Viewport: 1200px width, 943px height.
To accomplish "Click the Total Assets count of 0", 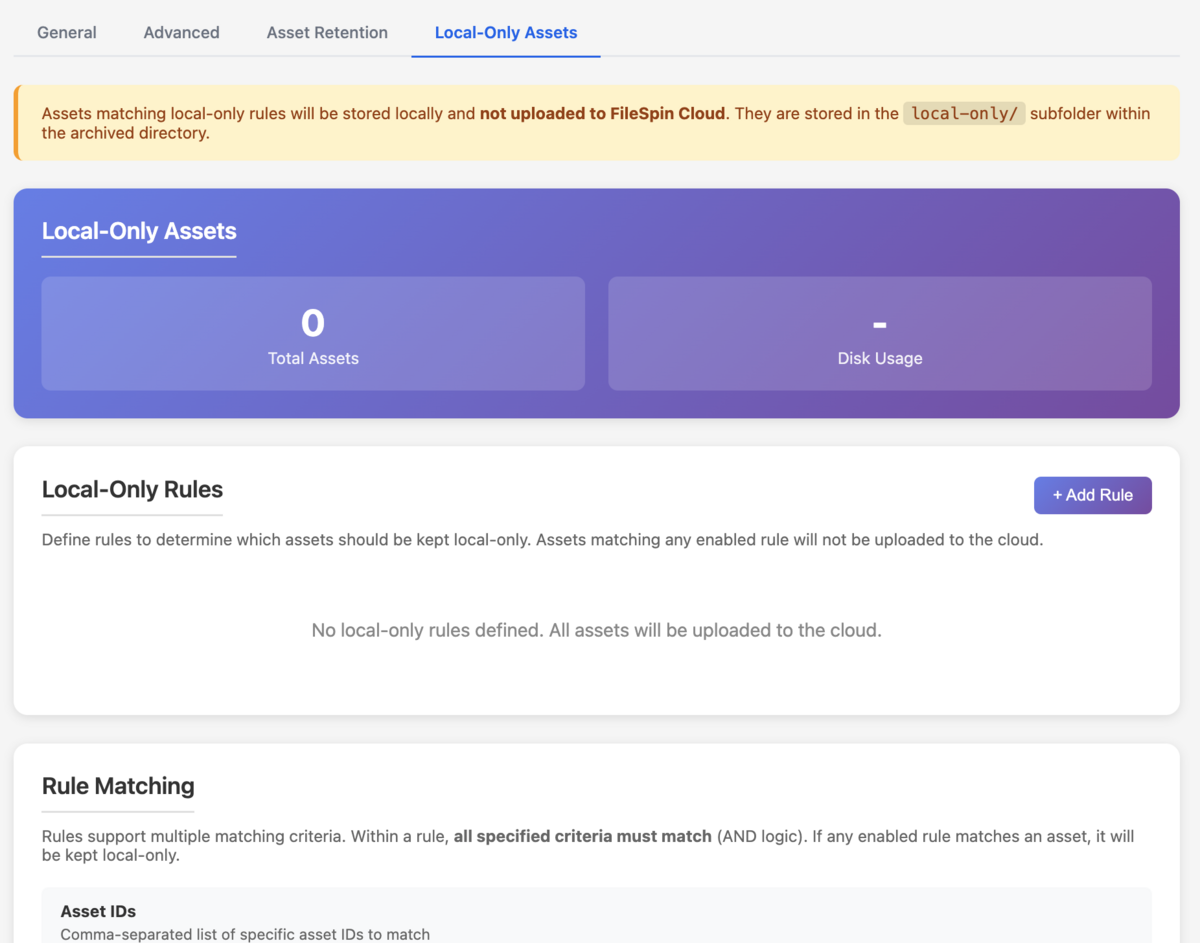I will (313, 323).
